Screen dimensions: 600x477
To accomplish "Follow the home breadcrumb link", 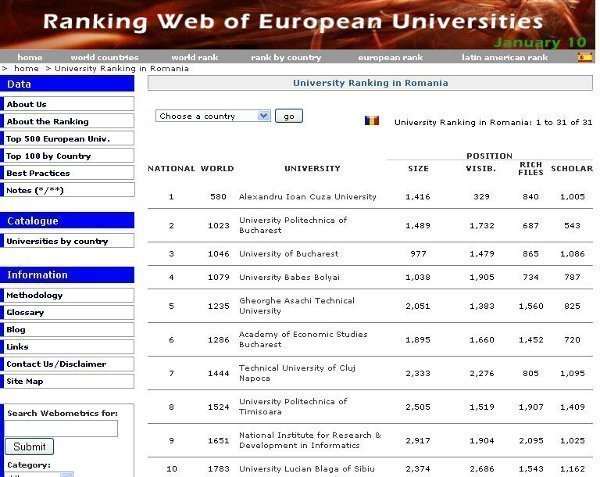I will click(x=26, y=68).
